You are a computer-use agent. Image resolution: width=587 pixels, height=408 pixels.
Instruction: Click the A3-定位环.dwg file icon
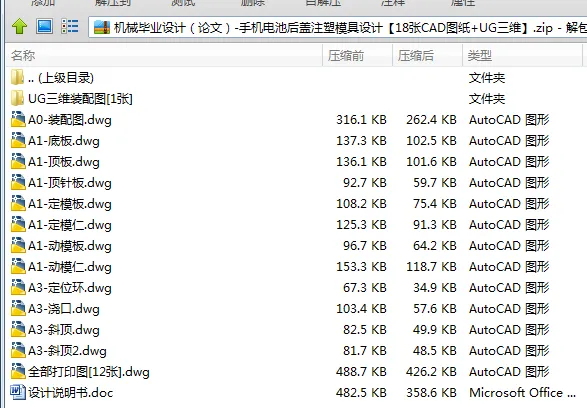click(18, 287)
